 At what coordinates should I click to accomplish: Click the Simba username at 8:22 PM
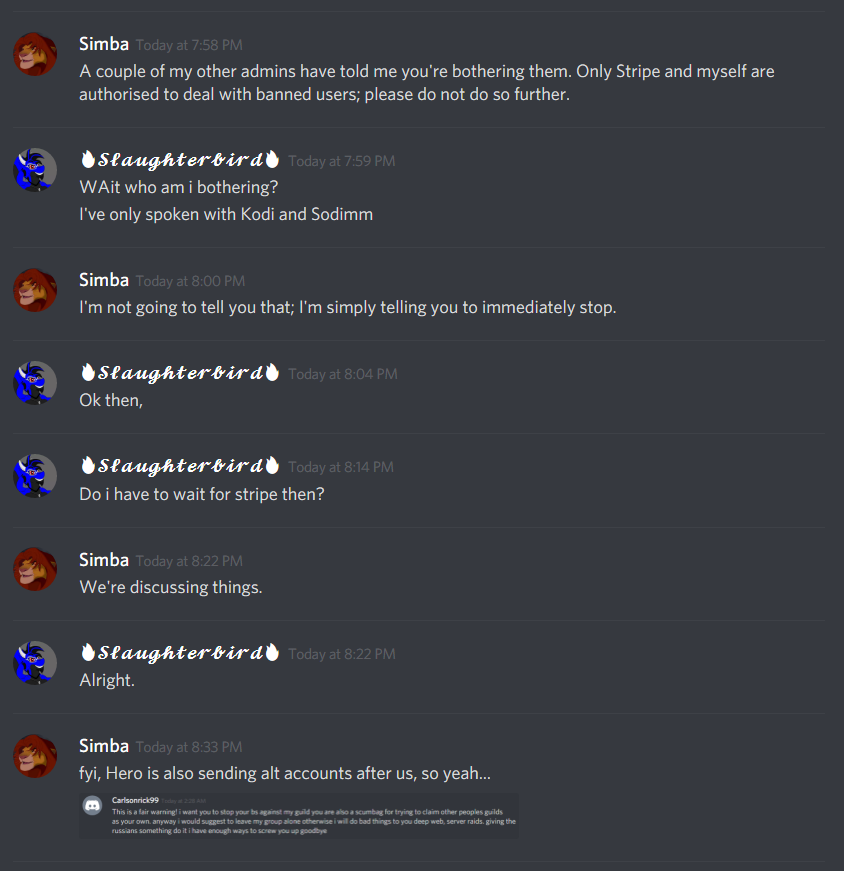[x=104, y=560]
